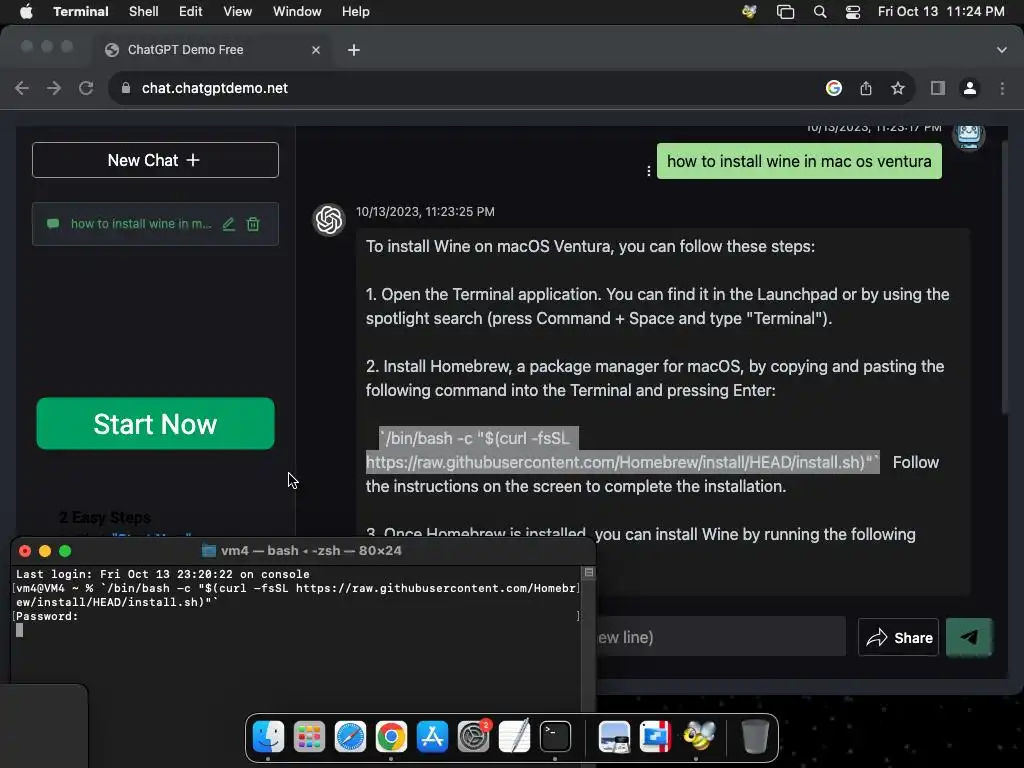
Task: Click the ChatGPT logo avatar
Action: (x=328, y=220)
